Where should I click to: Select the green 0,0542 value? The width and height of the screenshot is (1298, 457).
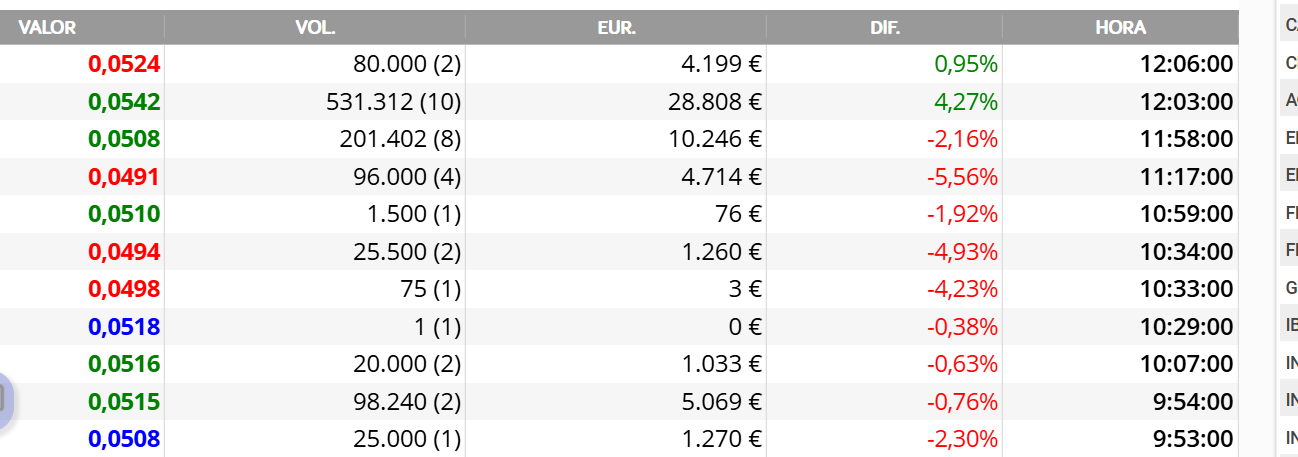(x=124, y=102)
